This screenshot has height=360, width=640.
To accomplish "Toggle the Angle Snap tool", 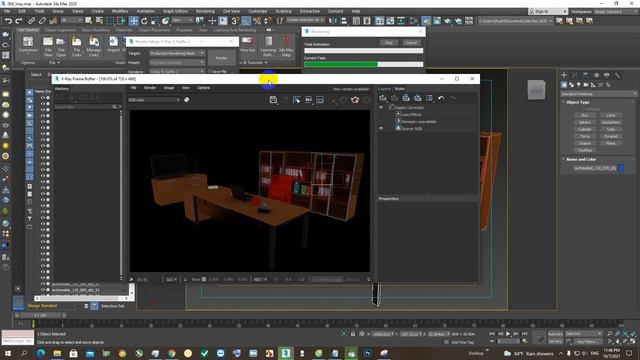I will point(246,20).
